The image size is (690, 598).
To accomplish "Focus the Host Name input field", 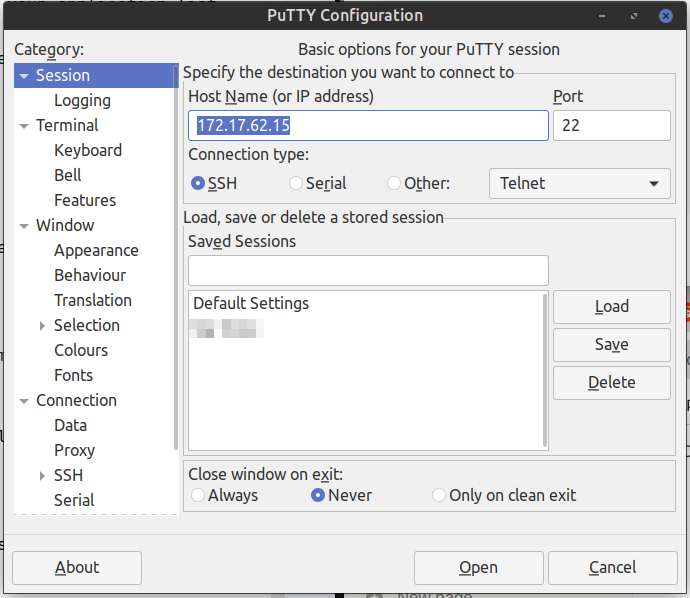I will pos(368,125).
